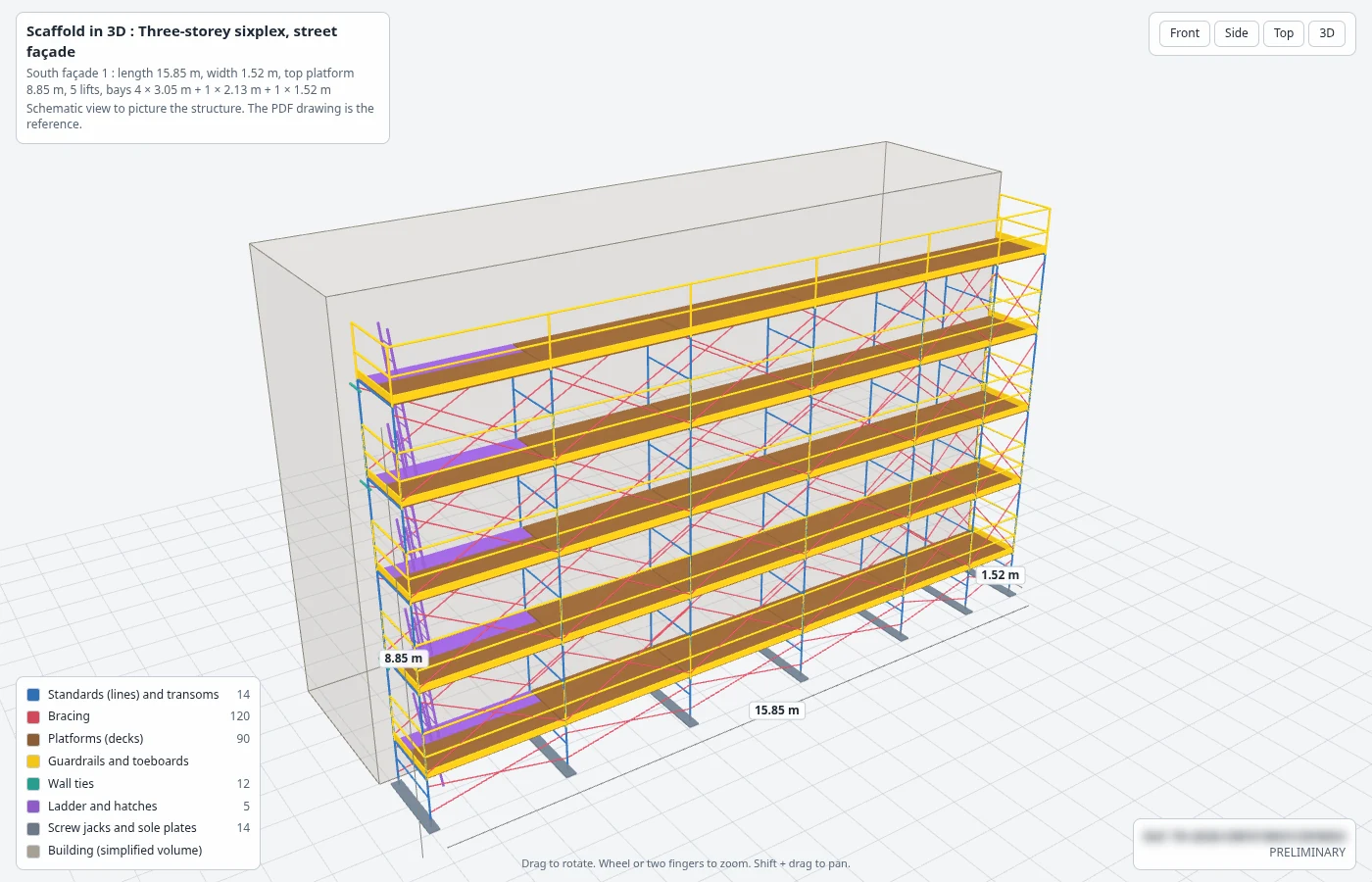Switch to the 3D view
The image size is (1372, 882).
[x=1327, y=33]
